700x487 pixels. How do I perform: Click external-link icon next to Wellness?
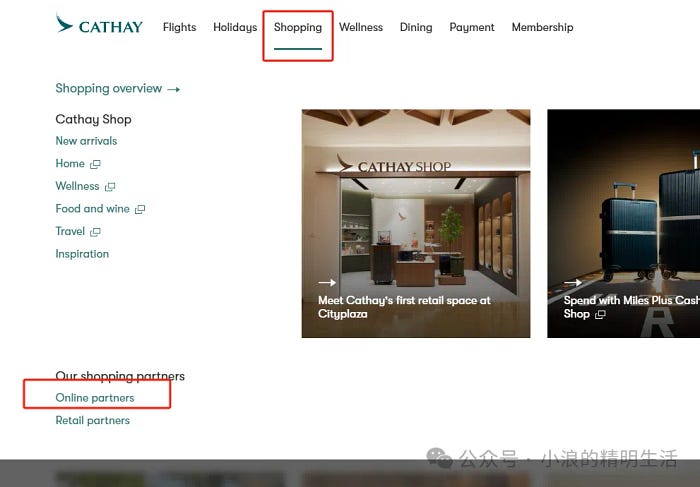pos(110,187)
